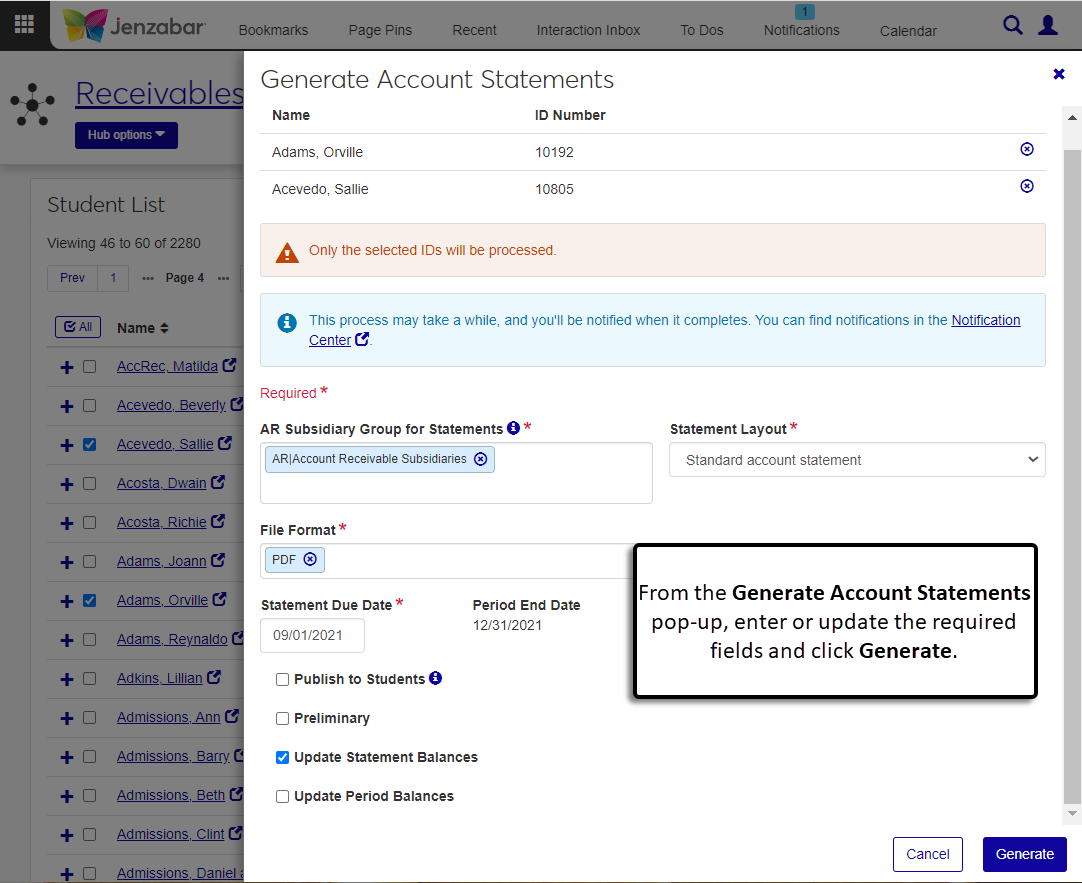Expand the AccRec, Matilda row
Viewport: 1082px width, 883px height.
click(67, 367)
